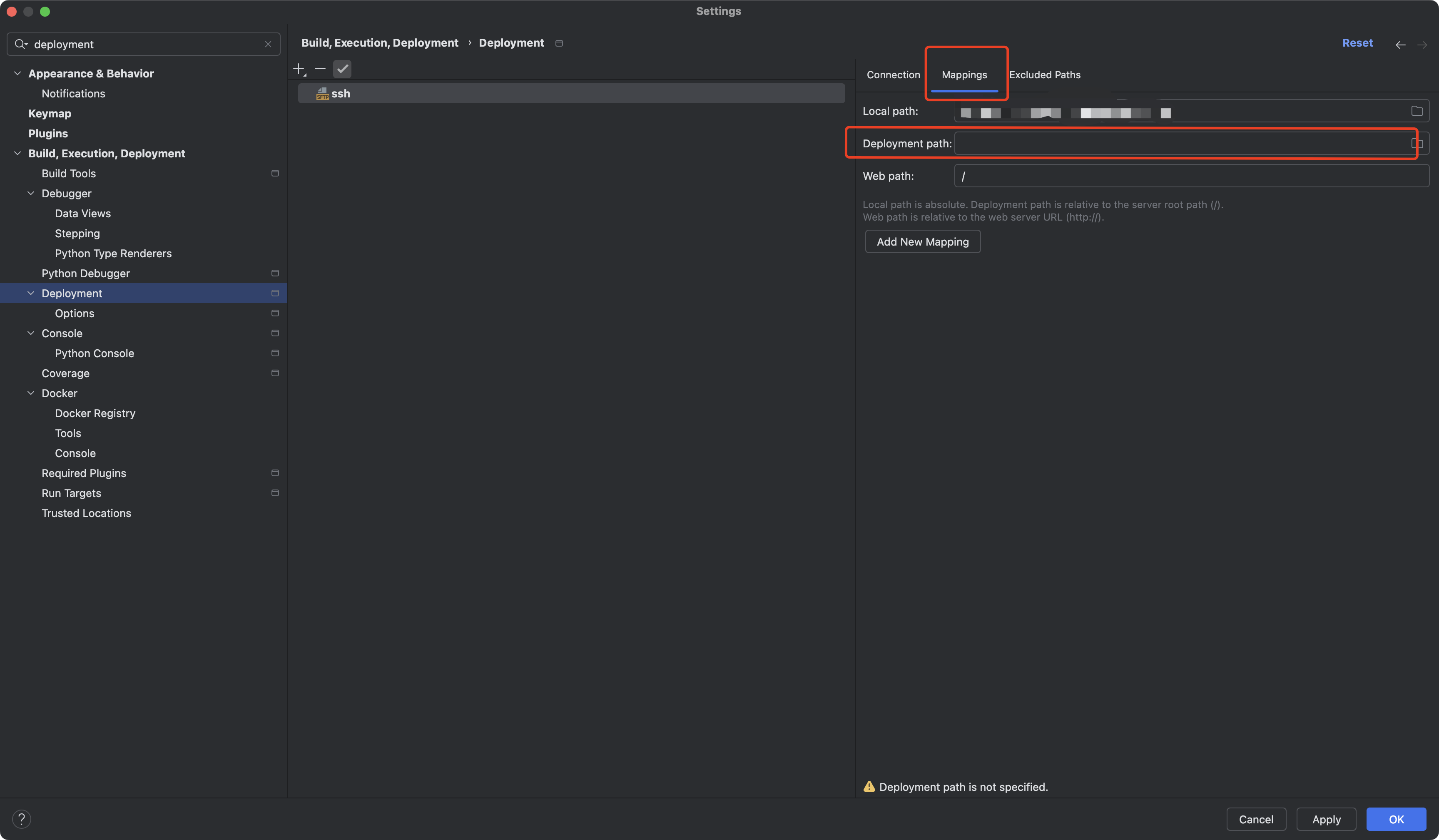Viewport: 1439px width, 840px height.
Task: Clear the deployment search text
Action: click(268, 44)
